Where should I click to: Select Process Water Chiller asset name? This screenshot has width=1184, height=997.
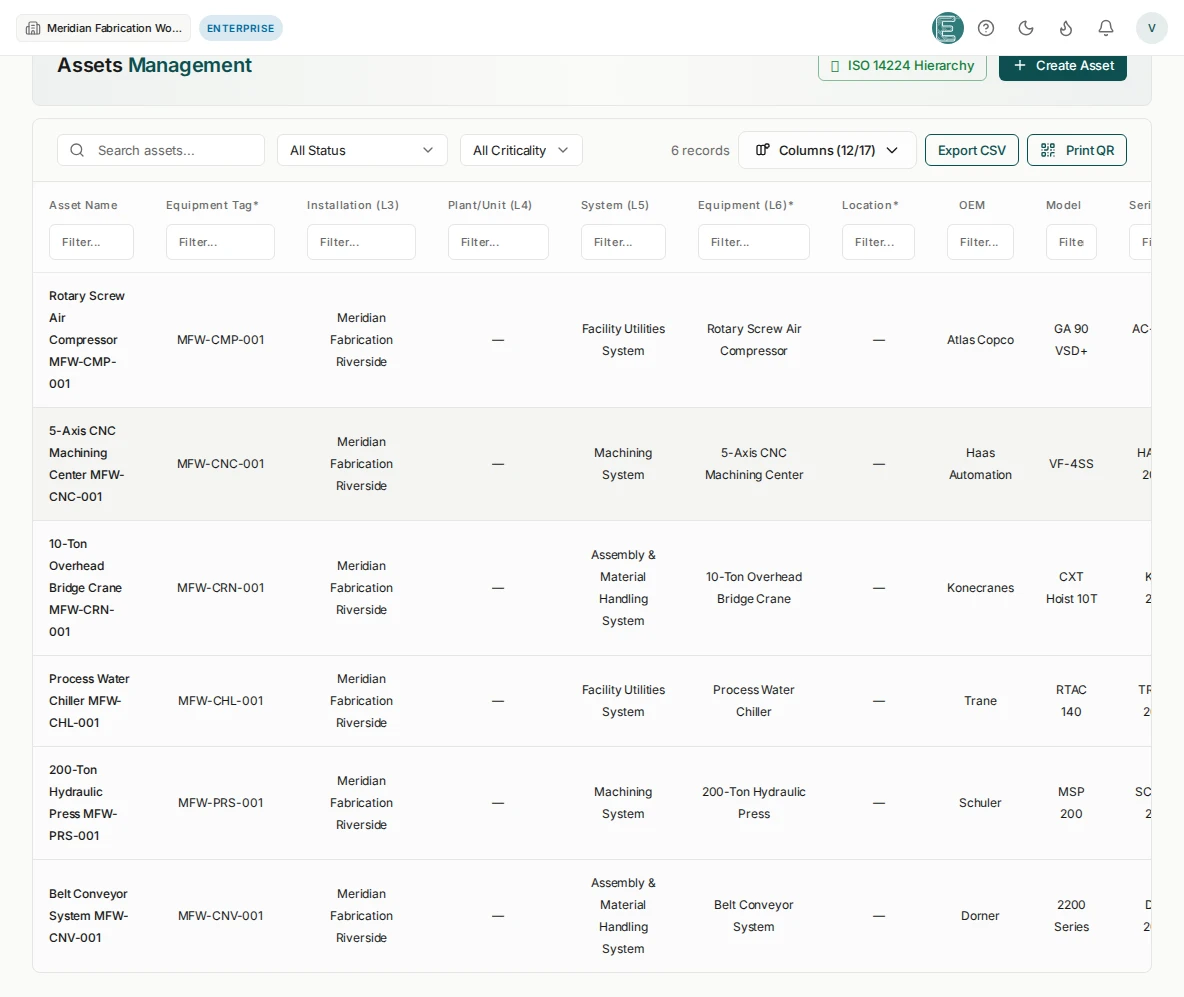(x=89, y=701)
